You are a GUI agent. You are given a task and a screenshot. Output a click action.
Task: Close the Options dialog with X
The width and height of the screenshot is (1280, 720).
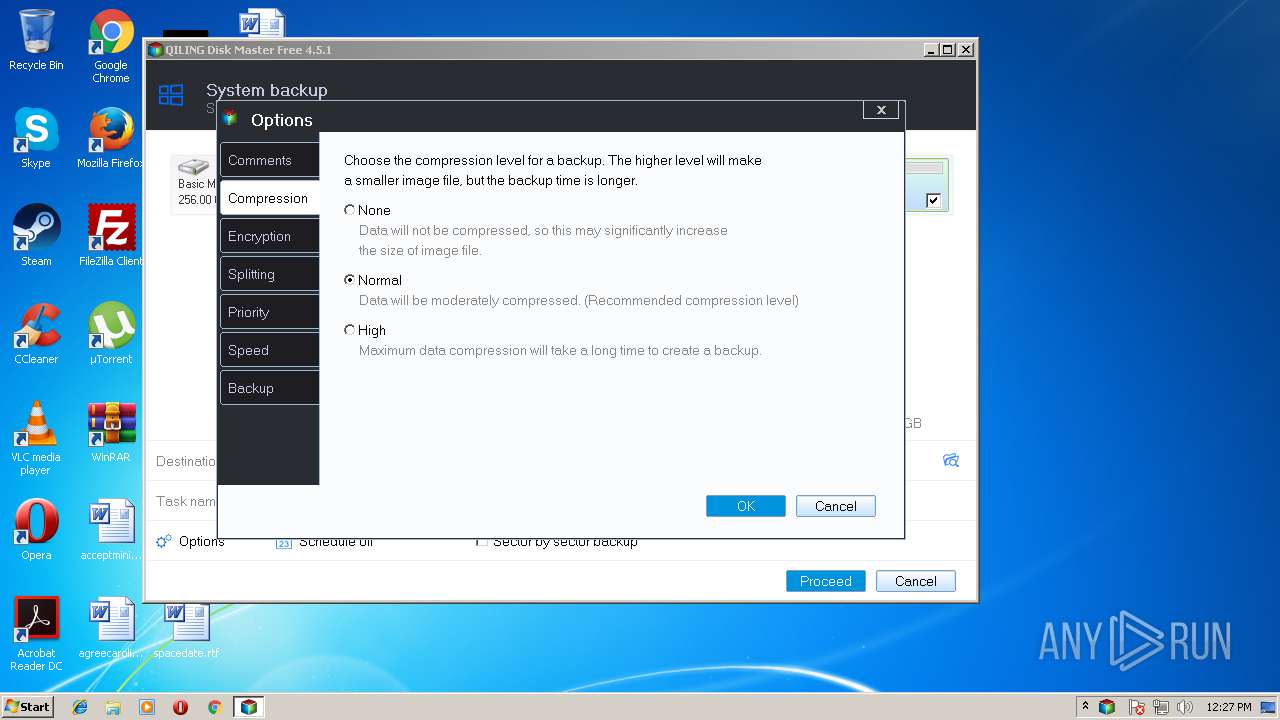point(881,110)
